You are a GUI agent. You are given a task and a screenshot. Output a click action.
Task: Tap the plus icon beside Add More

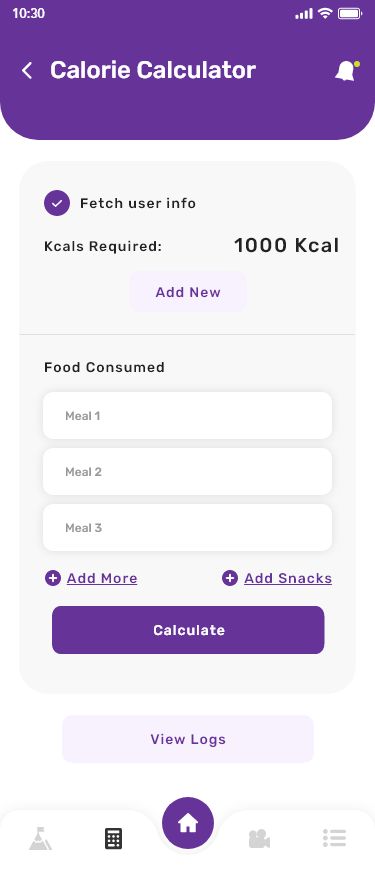pos(53,579)
